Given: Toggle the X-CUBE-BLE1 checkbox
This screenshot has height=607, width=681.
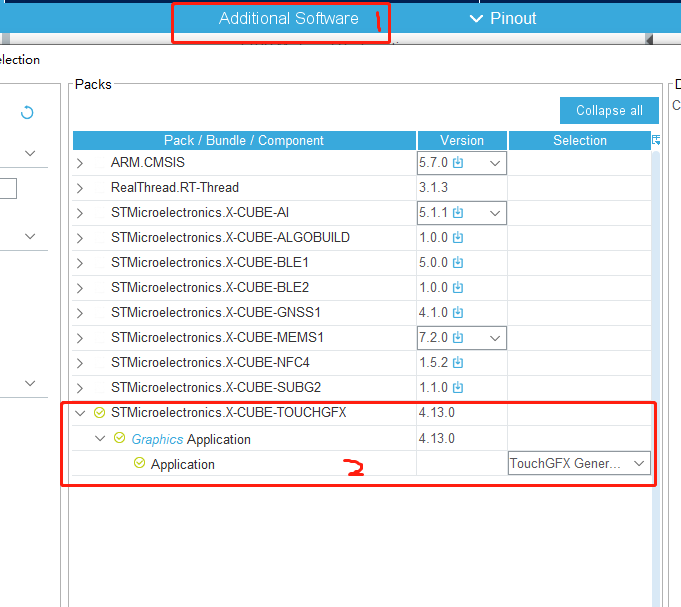Looking at the screenshot, I should click(x=100, y=263).
